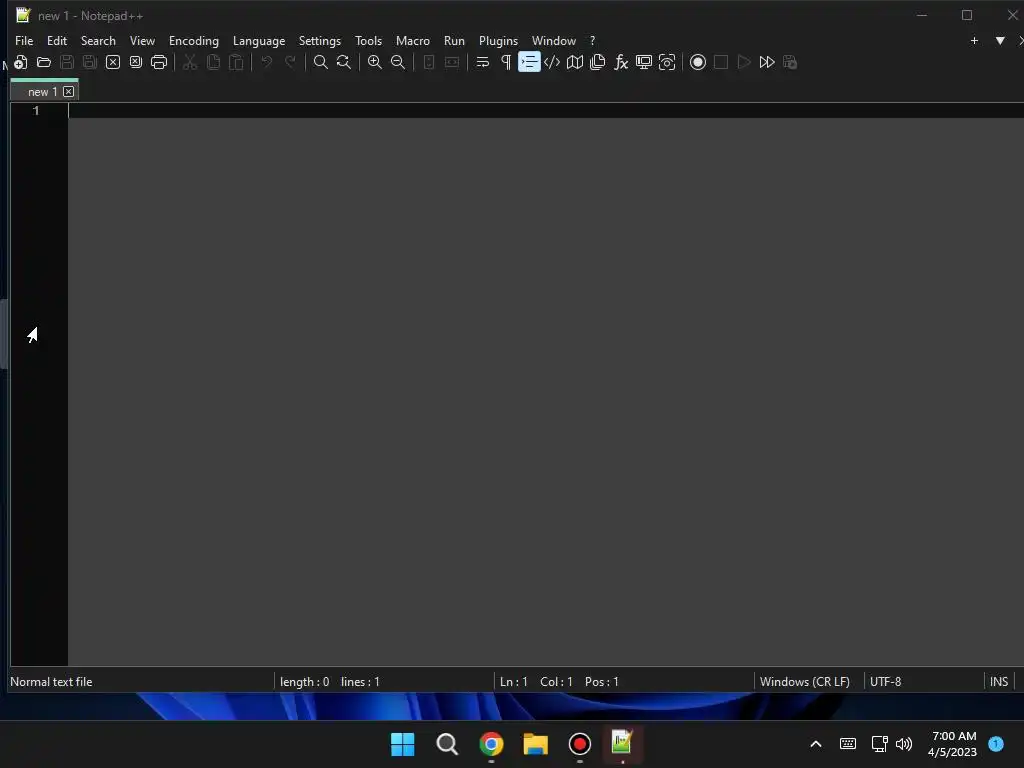Open Folder as Workspace monitor icon
This screenshot has width=1024, height=768.
pos(644,62)
